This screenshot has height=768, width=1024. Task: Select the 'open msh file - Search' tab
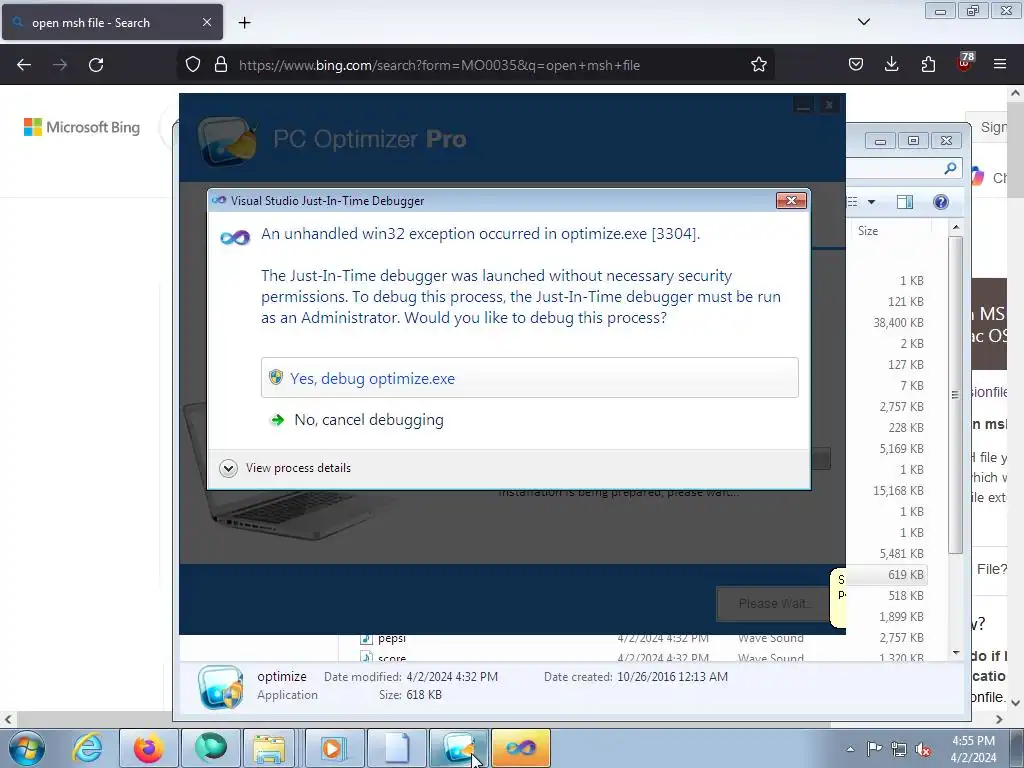coord(112,22)
